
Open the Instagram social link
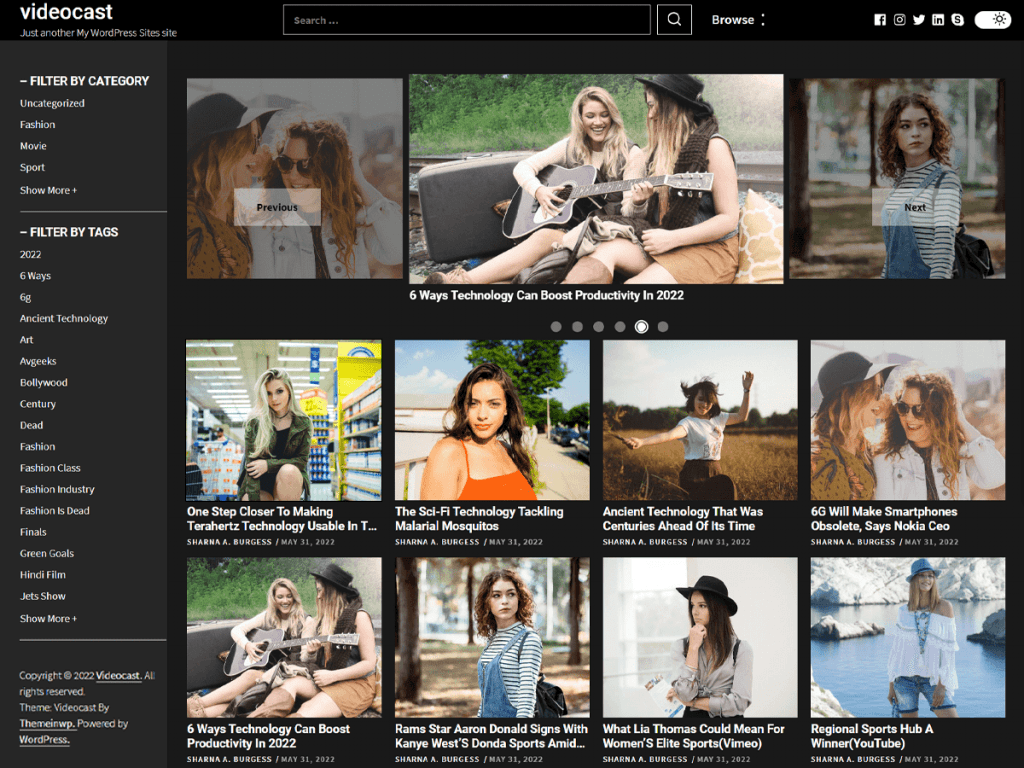[899, 20]
